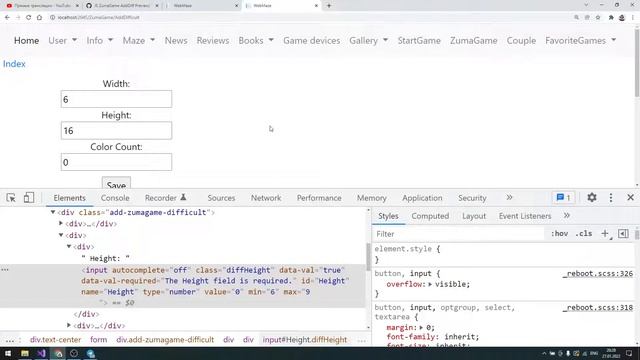Toggle the computed styles sidebar icon
This screenshot has height=360, width=640.
pyautogui.click(x=623, y=234)
